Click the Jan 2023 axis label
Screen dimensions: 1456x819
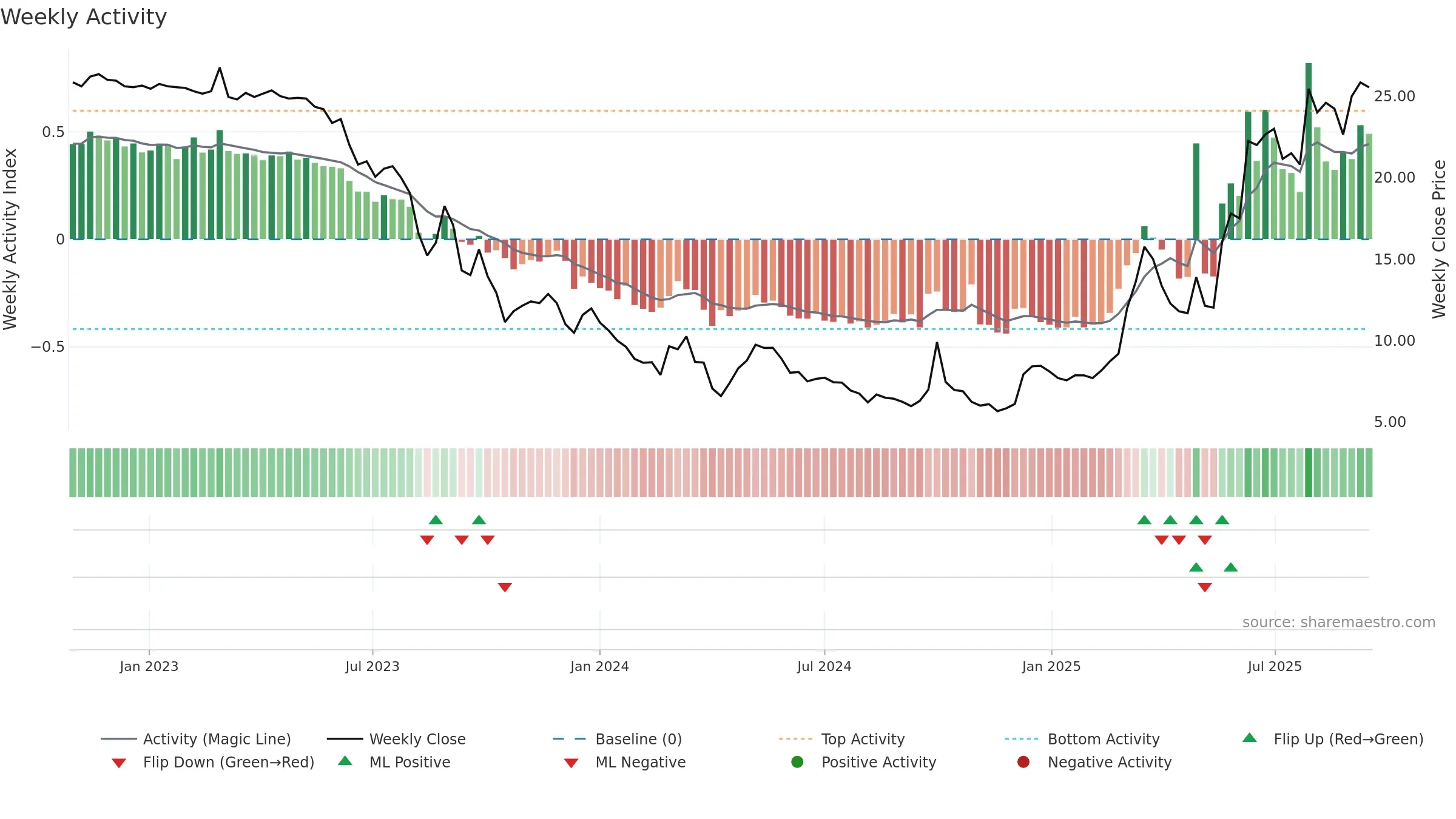[x=149, y=666]
